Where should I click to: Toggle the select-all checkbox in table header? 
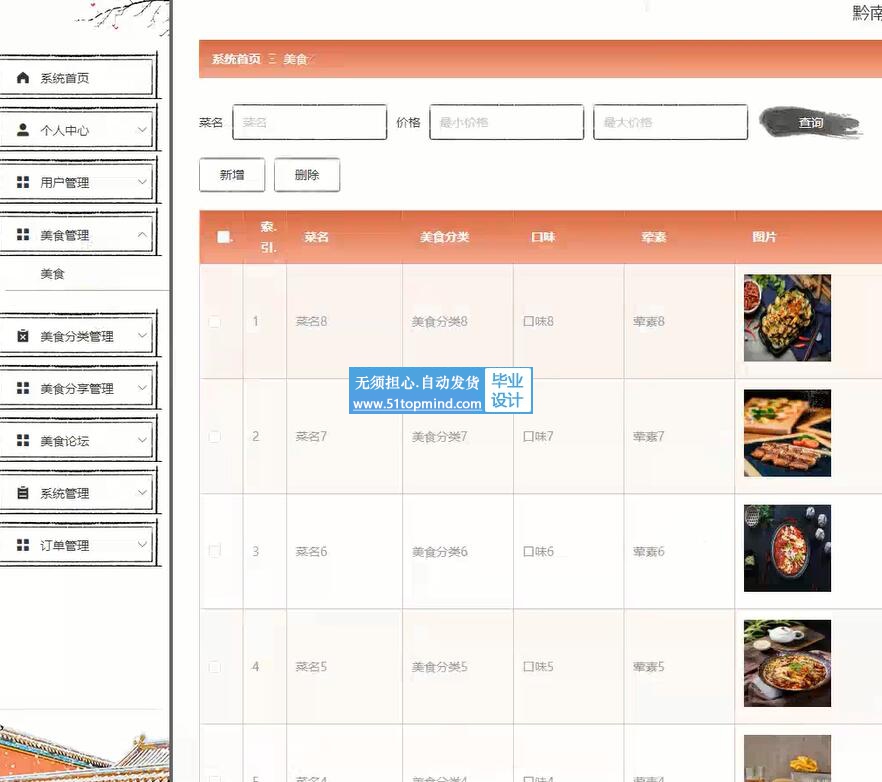[x=223, y=237]
